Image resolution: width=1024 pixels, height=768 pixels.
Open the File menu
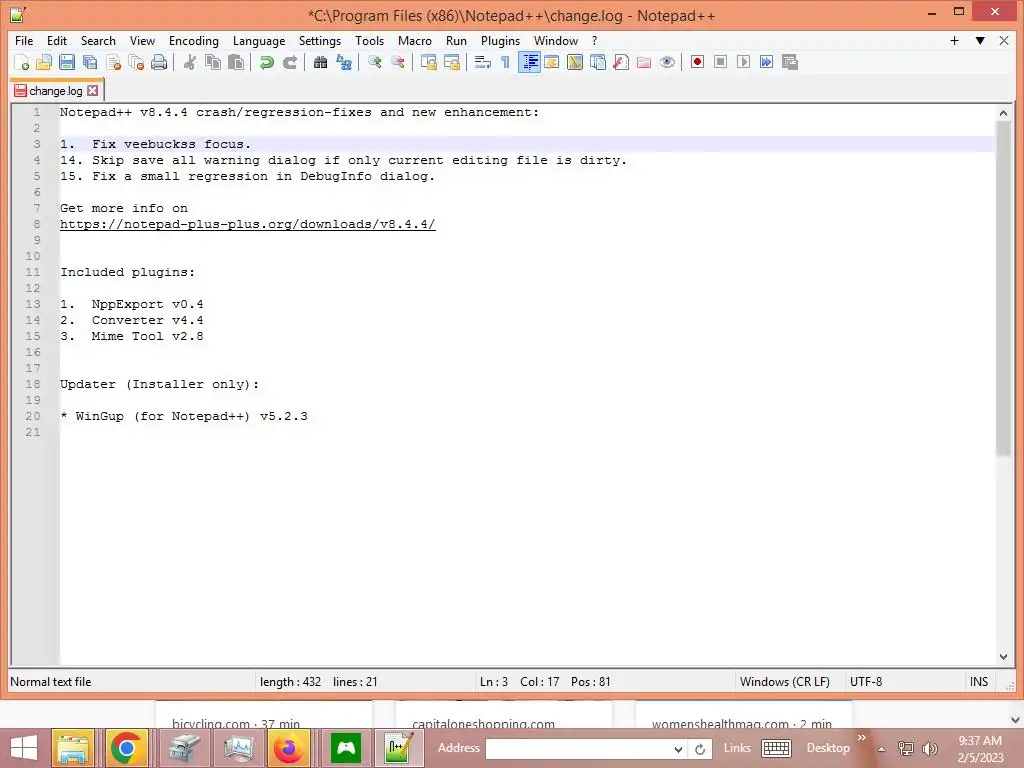tap(24, 40)
